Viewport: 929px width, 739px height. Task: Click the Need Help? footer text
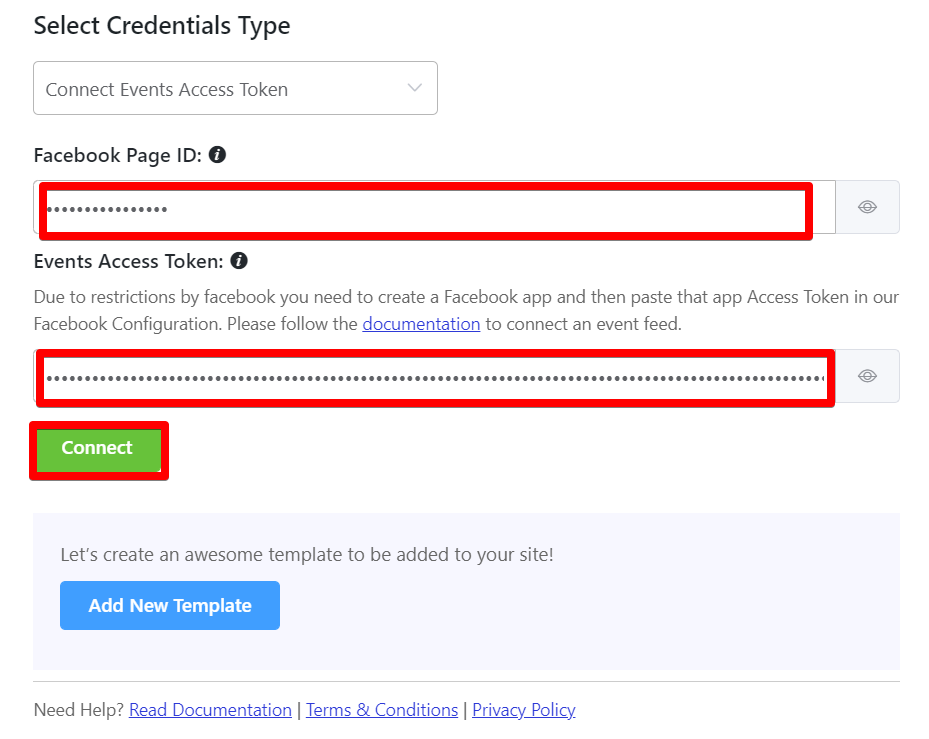(79, 709)
